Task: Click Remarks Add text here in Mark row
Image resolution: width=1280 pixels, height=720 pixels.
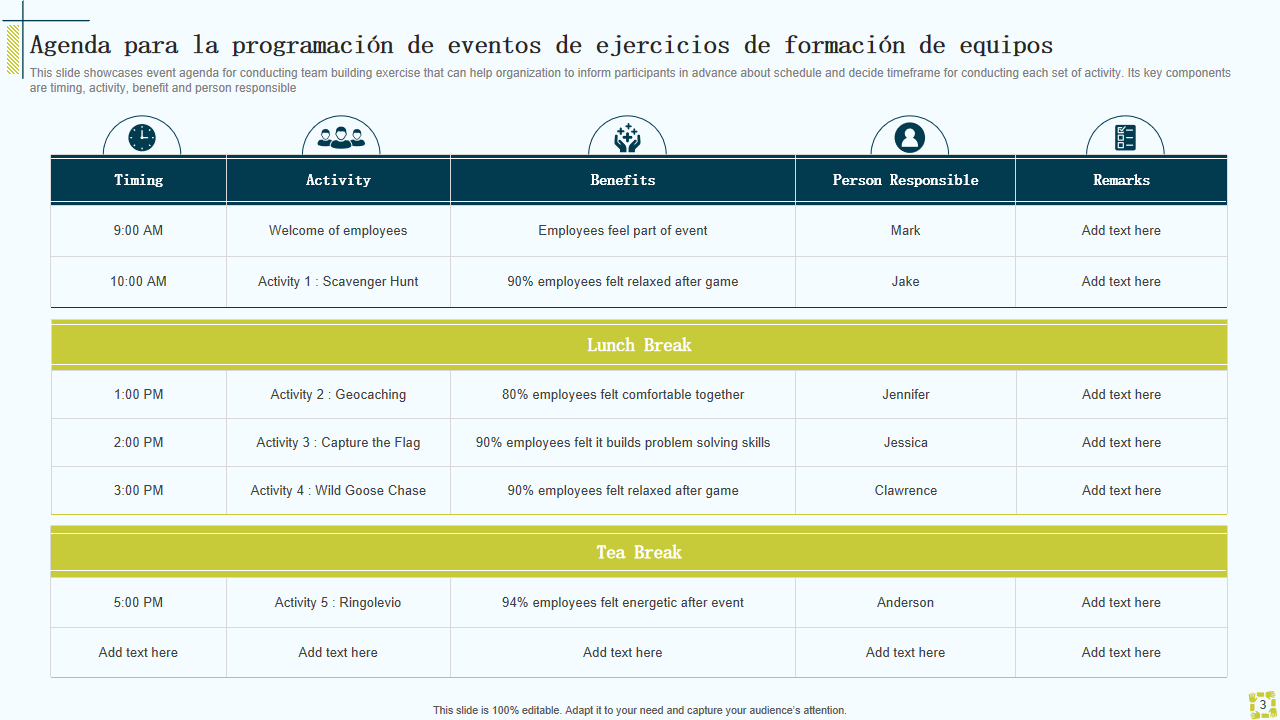Action: 1121,231
